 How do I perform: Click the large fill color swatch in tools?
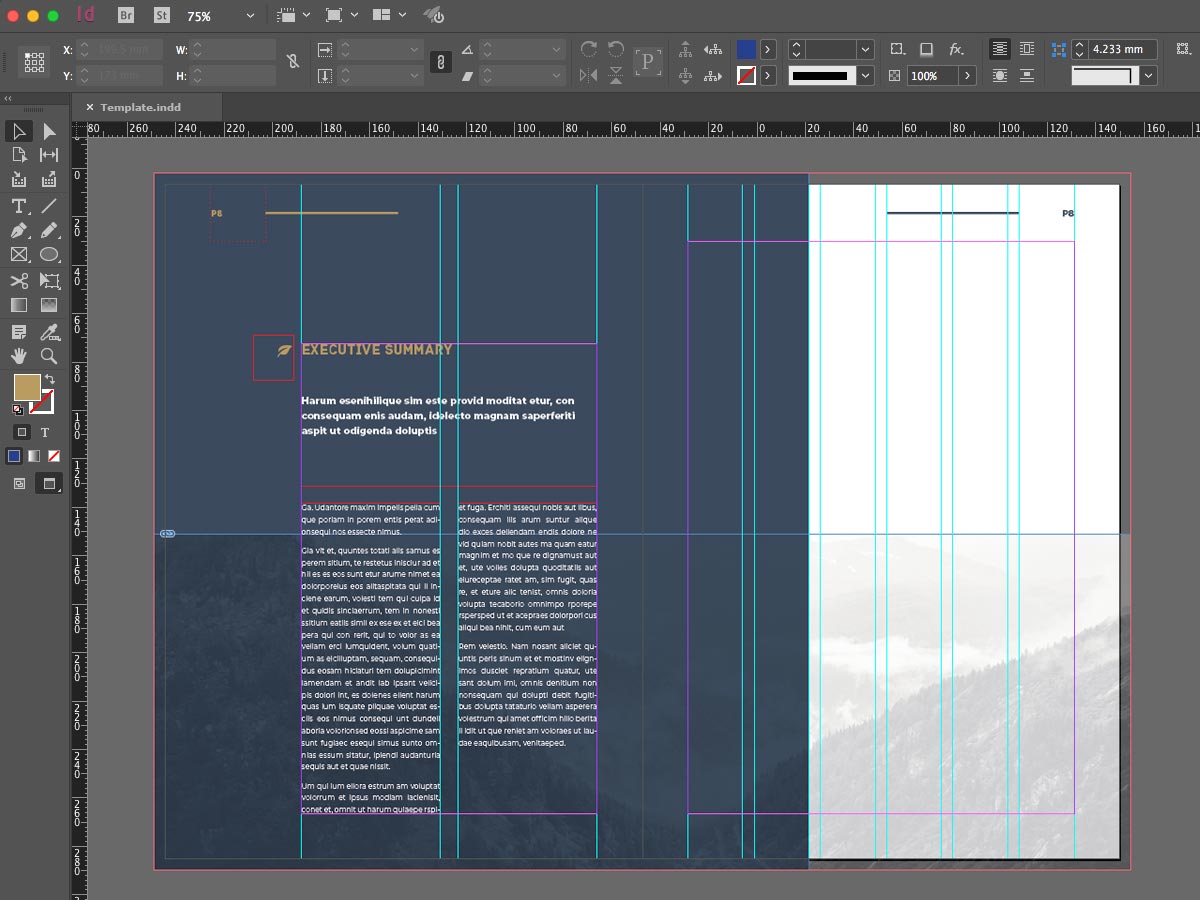[x=27, y=387]
